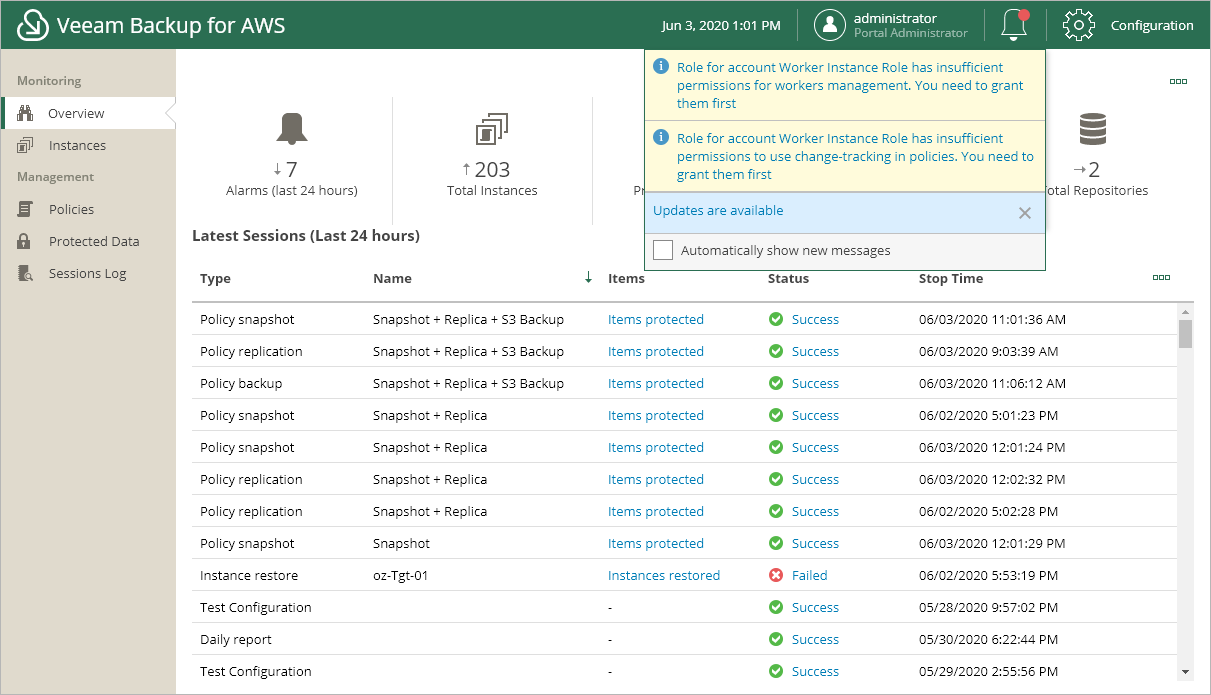
Task: Click the Total Instances icon
Action: (492, 129)
